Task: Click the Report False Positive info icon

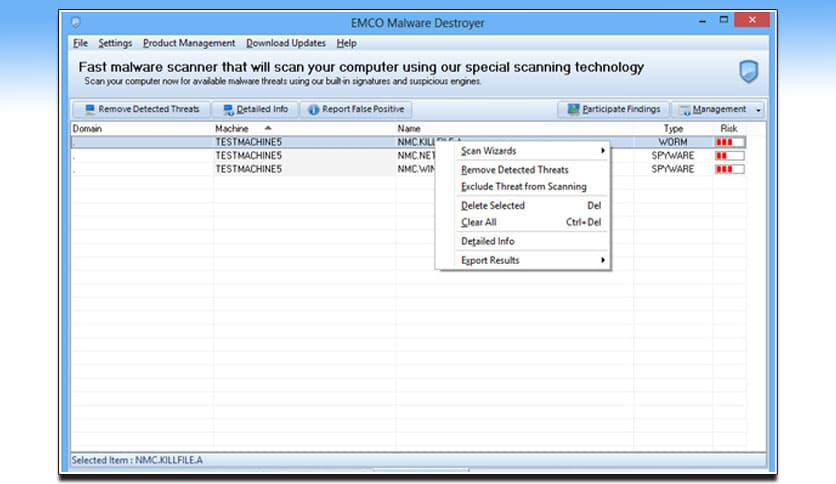Action: (314, 109)
